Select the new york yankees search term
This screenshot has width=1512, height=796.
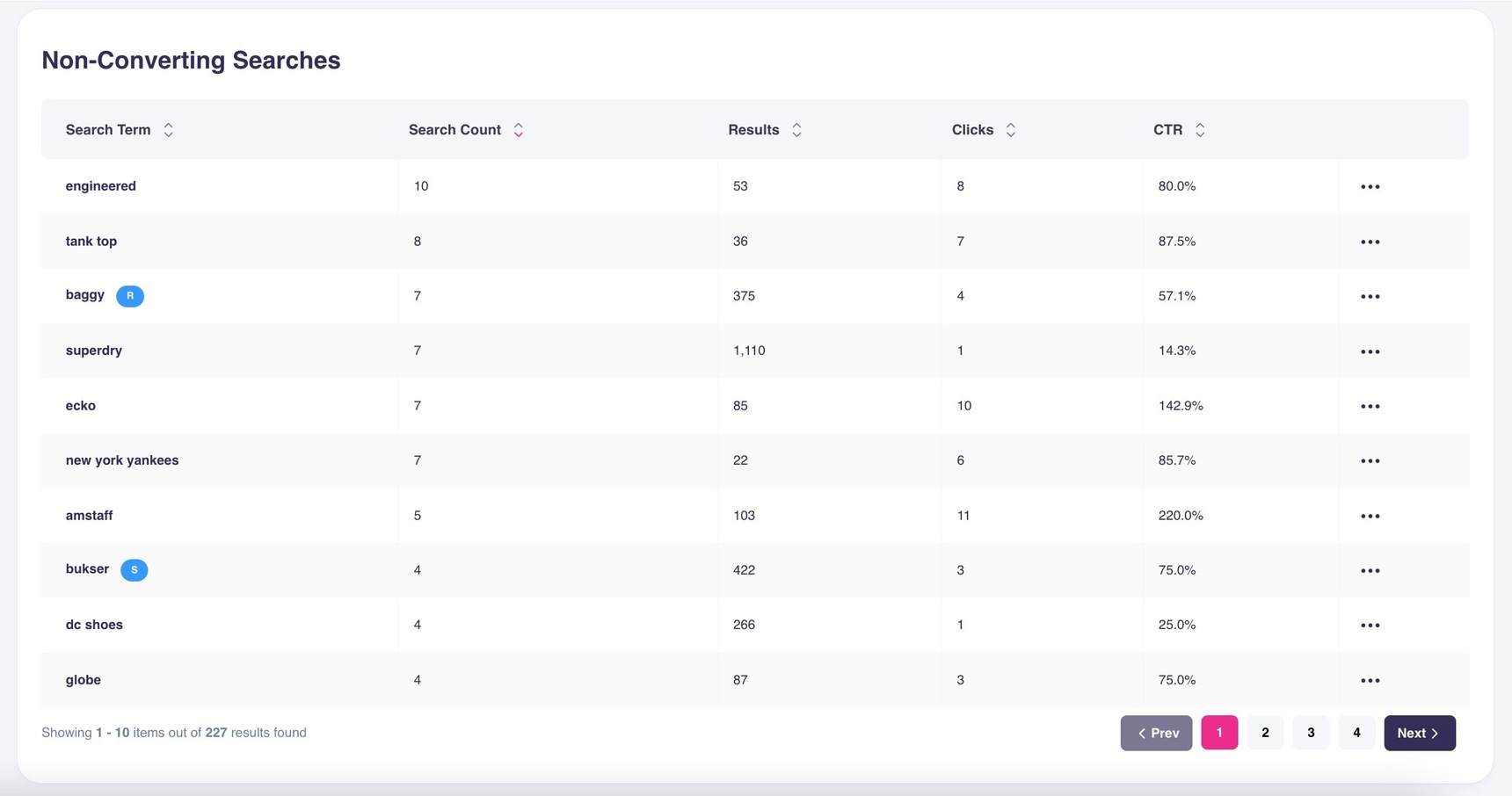(122, 460)
